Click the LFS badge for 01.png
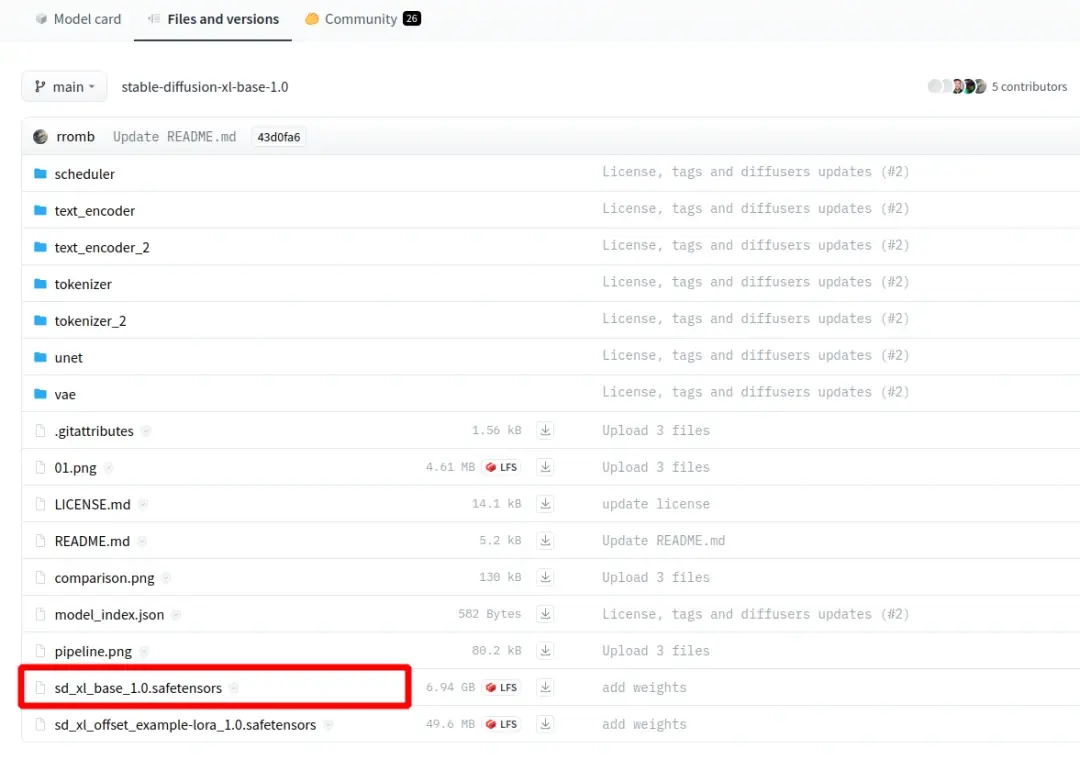 point(501,467)
